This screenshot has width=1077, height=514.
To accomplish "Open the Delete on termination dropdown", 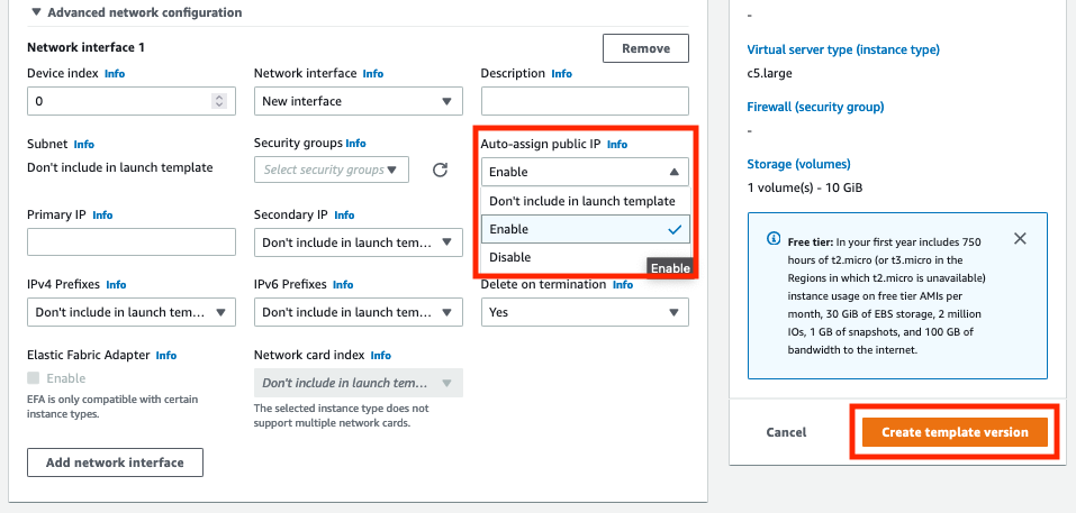I will coord(584,312).
